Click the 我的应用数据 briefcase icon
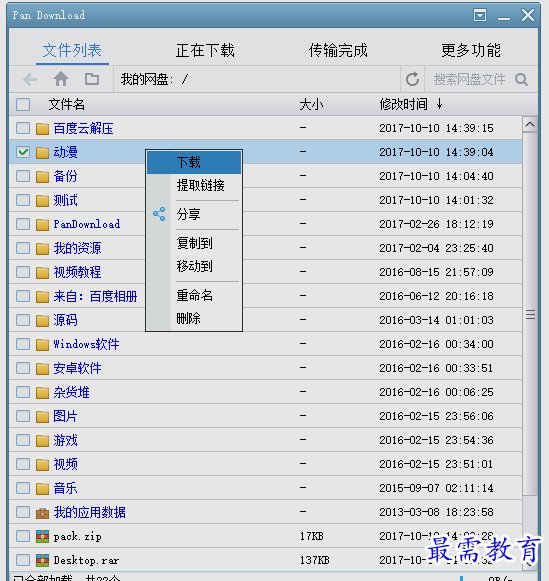 point(42,513)
